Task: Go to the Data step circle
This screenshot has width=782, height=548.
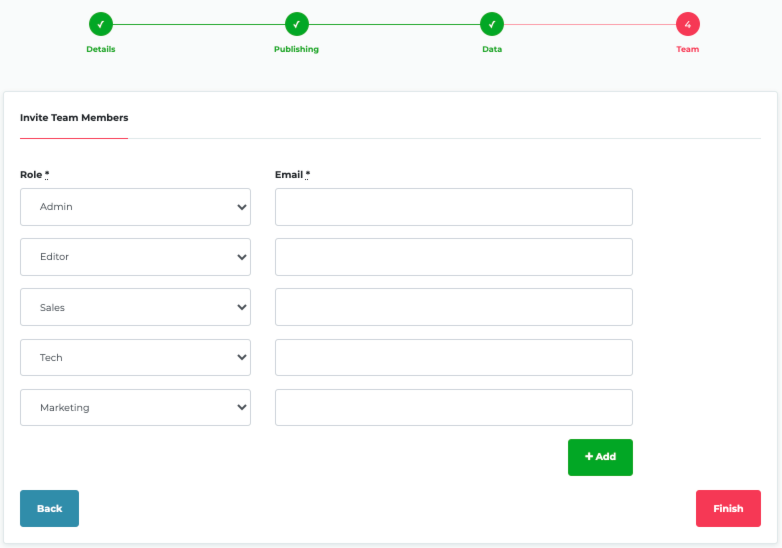Action: click(x=492, y=24)
